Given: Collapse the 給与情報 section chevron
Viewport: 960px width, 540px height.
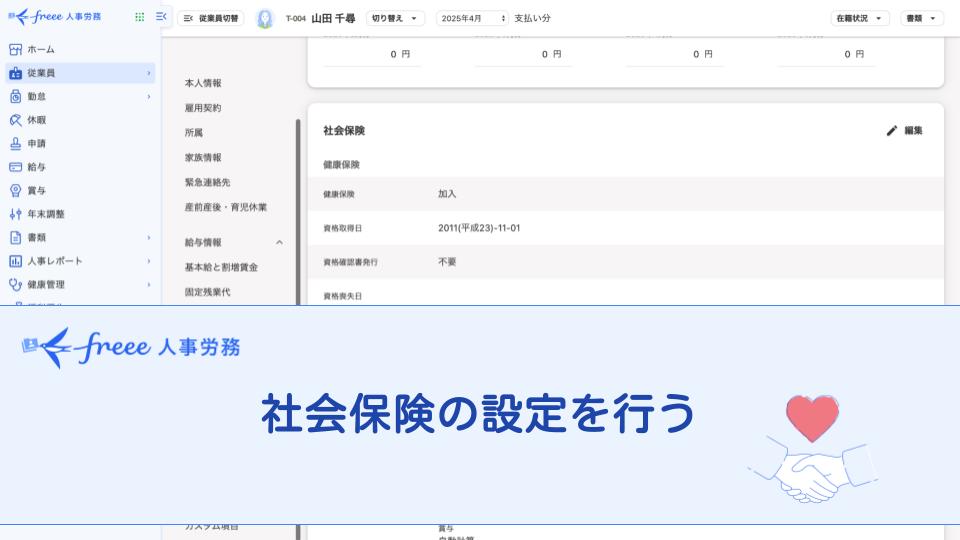Looking at the screenshot, I should (279, 242).
